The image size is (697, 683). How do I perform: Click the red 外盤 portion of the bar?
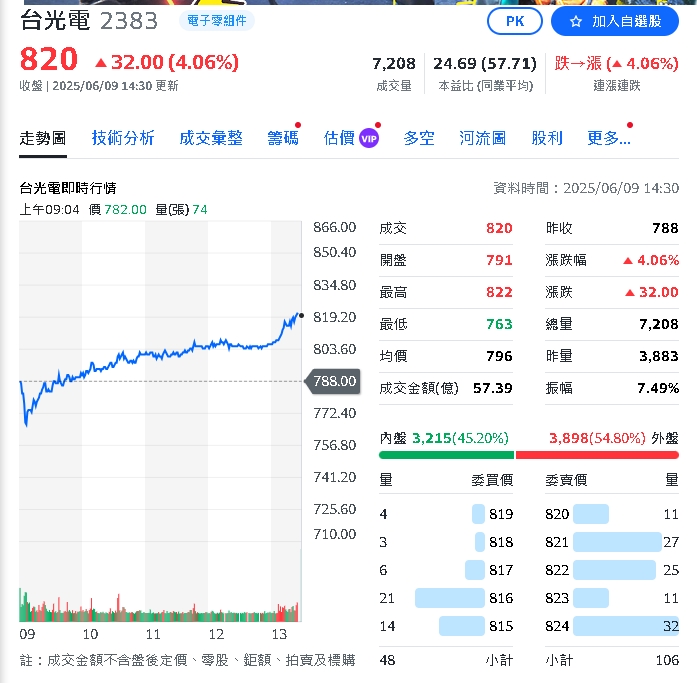click(x=597, y=455)
